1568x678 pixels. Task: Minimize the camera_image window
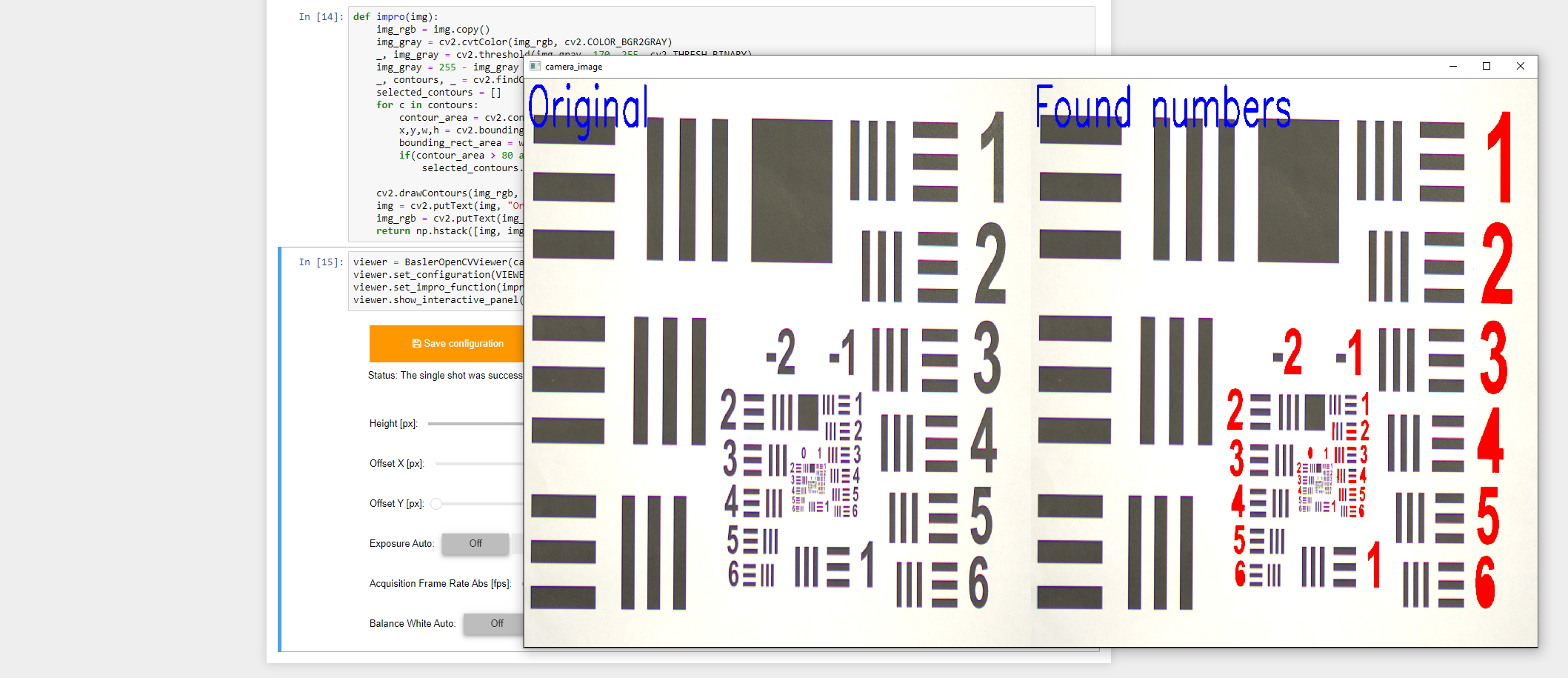(1452, 67)
